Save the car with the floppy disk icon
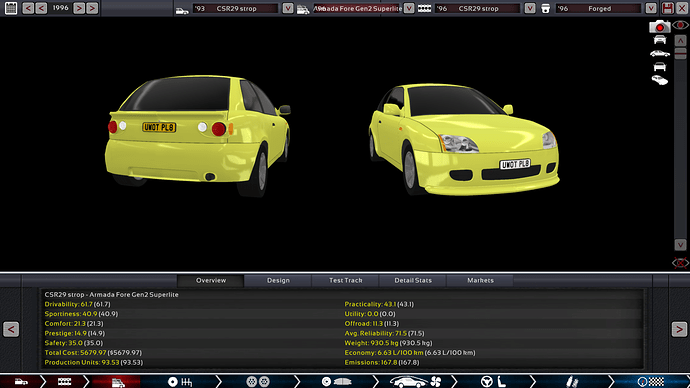Image resolution: width=690 pixels, height=388 pixels. click(x=668, y=8)
